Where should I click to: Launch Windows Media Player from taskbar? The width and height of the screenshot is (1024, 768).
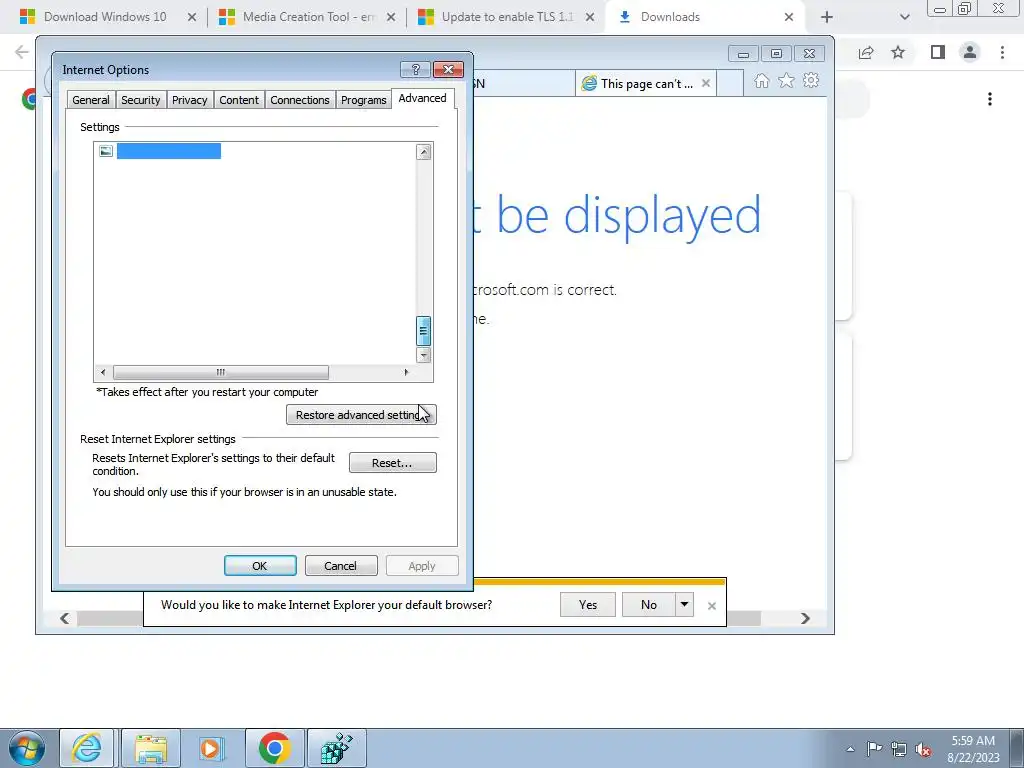tap(212, 748)
